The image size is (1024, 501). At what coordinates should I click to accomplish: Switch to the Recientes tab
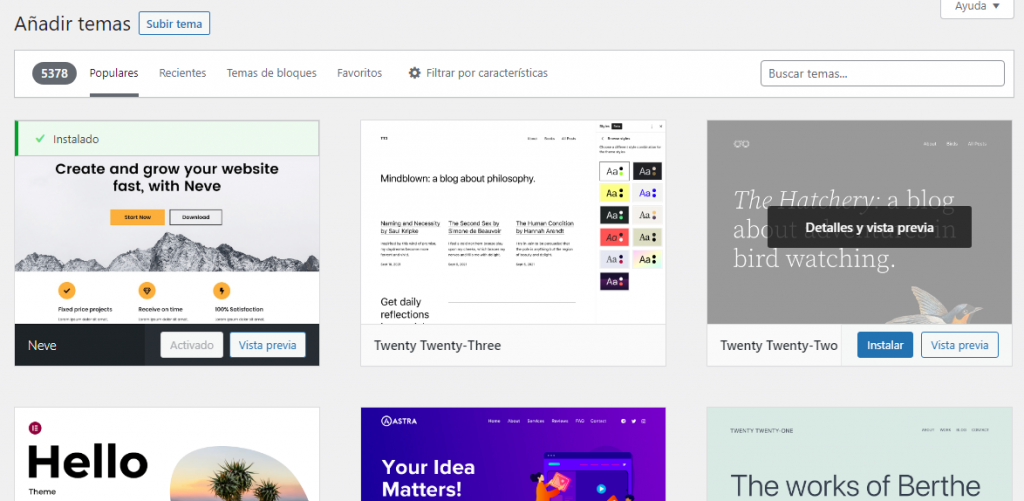pos(182,73)
